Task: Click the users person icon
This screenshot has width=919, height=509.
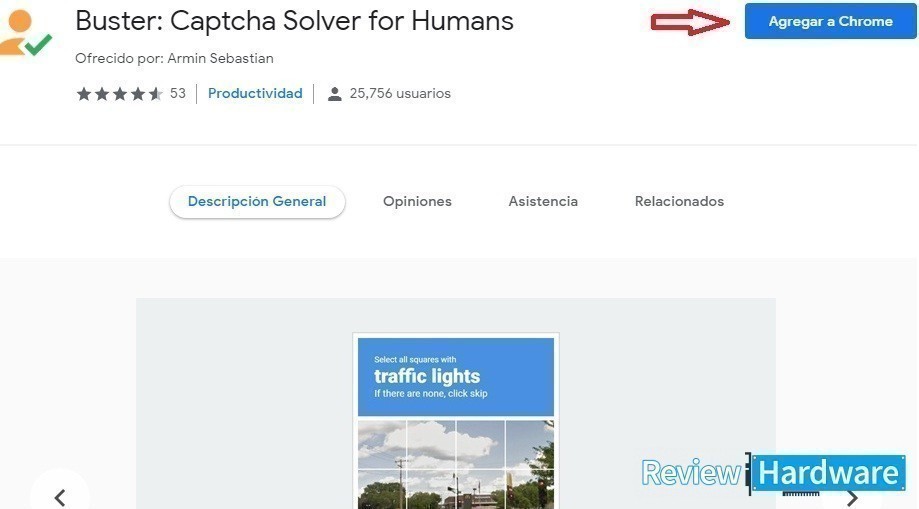Action: (335, 94)
